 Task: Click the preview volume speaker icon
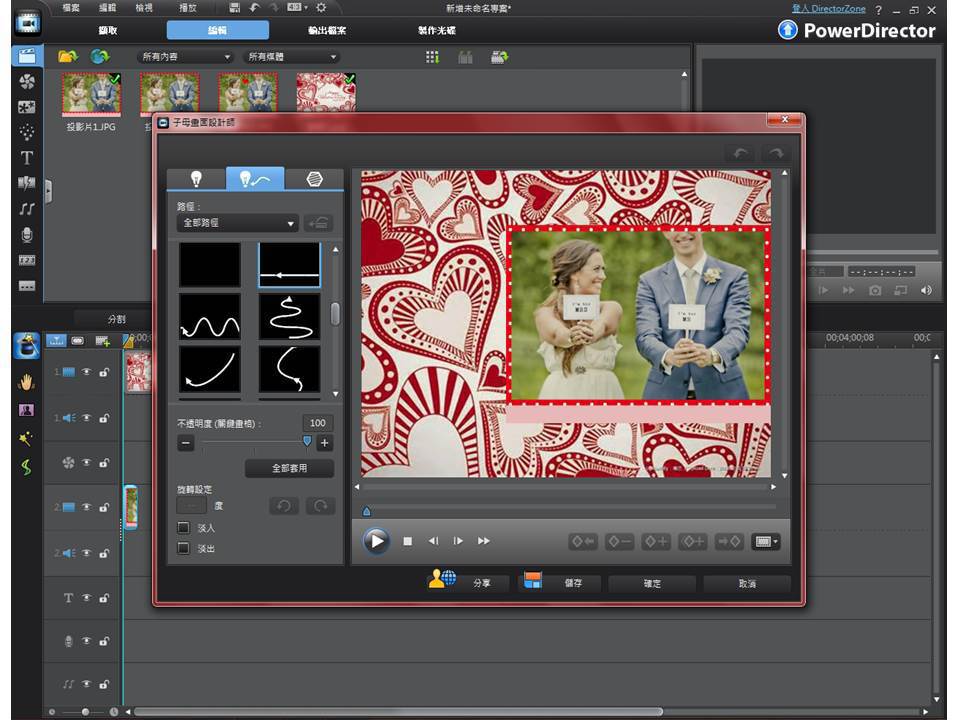926,290
